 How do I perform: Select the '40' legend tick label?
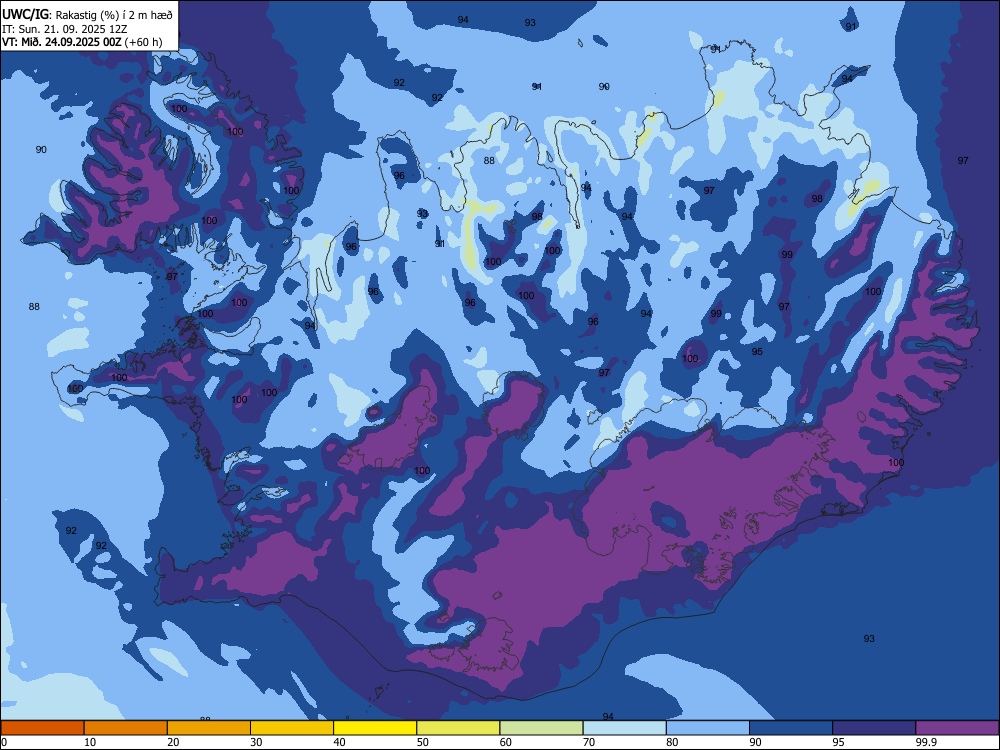click(x=339, y=742)
